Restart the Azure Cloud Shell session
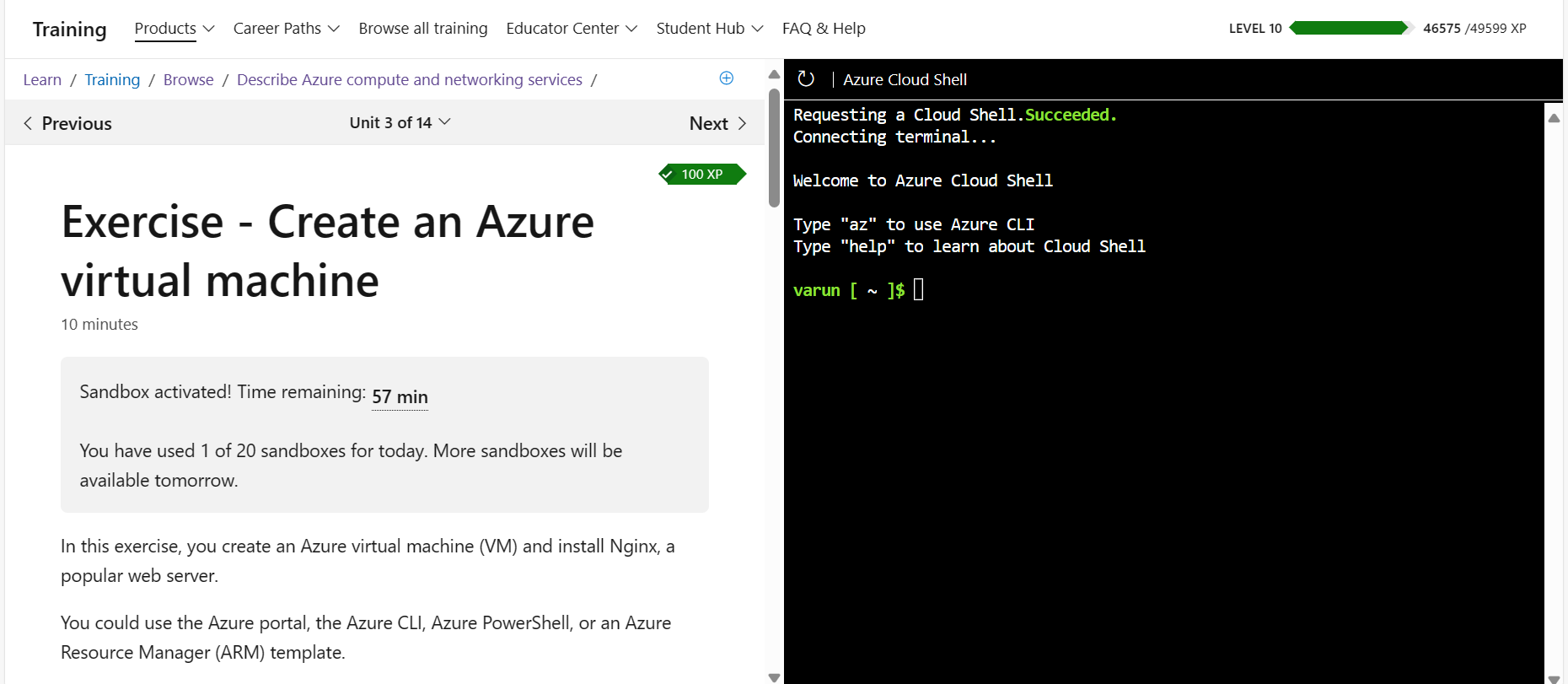The width and height of the screenshot is (1568, 684). [806, 78]
